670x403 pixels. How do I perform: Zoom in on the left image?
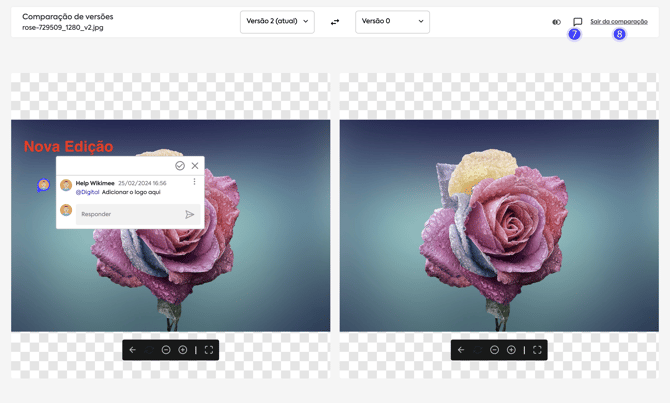(x=183, y=350)
